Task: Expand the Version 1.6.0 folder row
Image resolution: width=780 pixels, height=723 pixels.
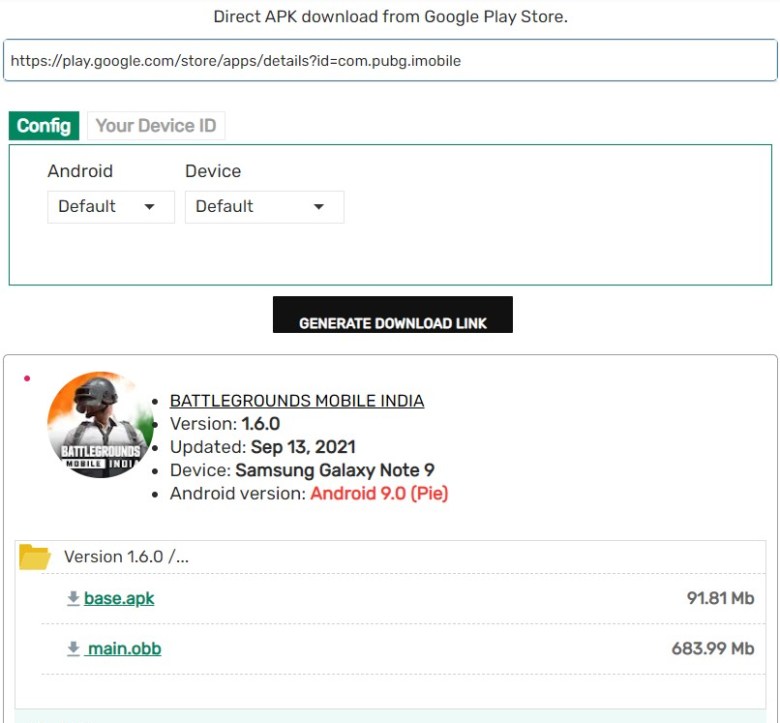Action: (126, 557)
